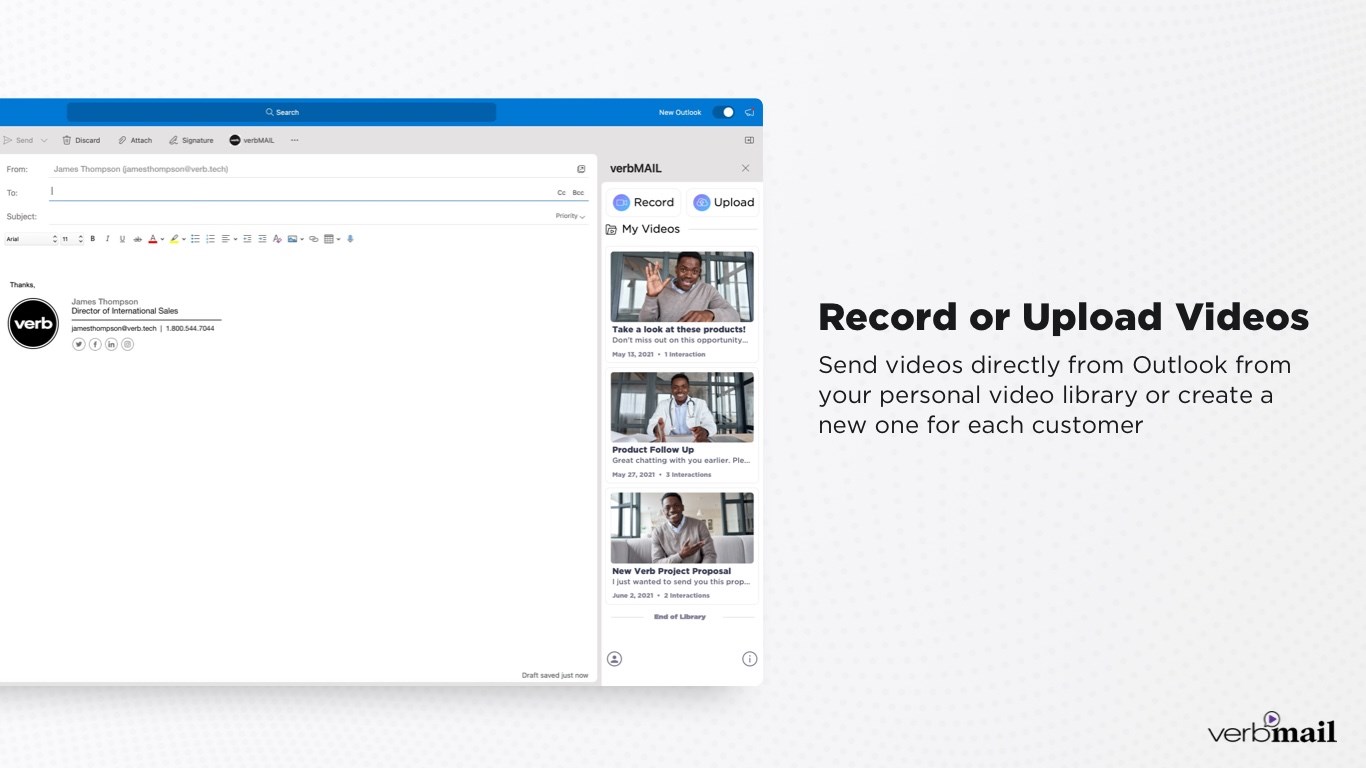Toggle the New Outlook switch
Screen dimensions: 1366x768
(724, 112)
